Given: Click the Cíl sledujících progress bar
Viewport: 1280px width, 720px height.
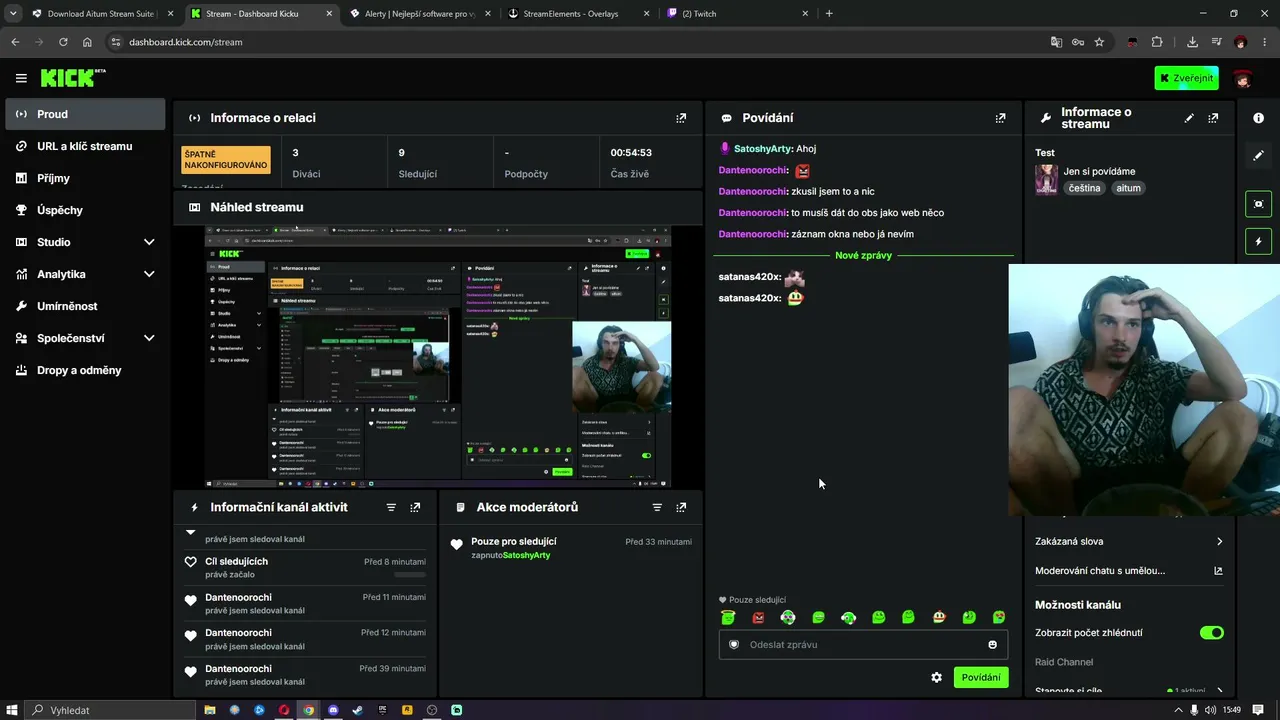Looking at the screenshot, I should click(x=410, y=575).
